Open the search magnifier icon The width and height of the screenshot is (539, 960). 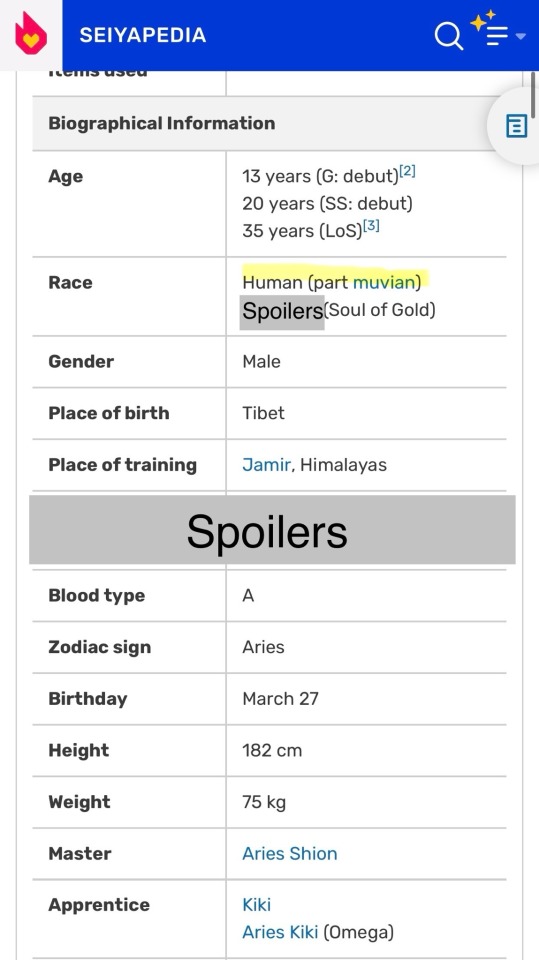(x=448, y=36)
